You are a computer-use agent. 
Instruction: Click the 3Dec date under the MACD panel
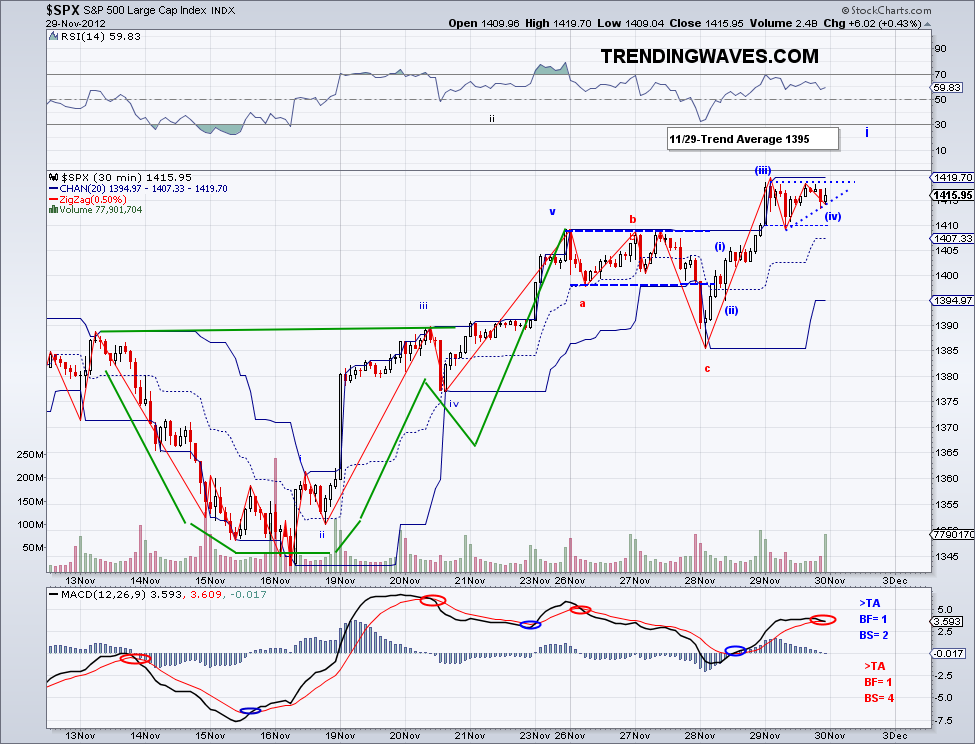(894, 735)
